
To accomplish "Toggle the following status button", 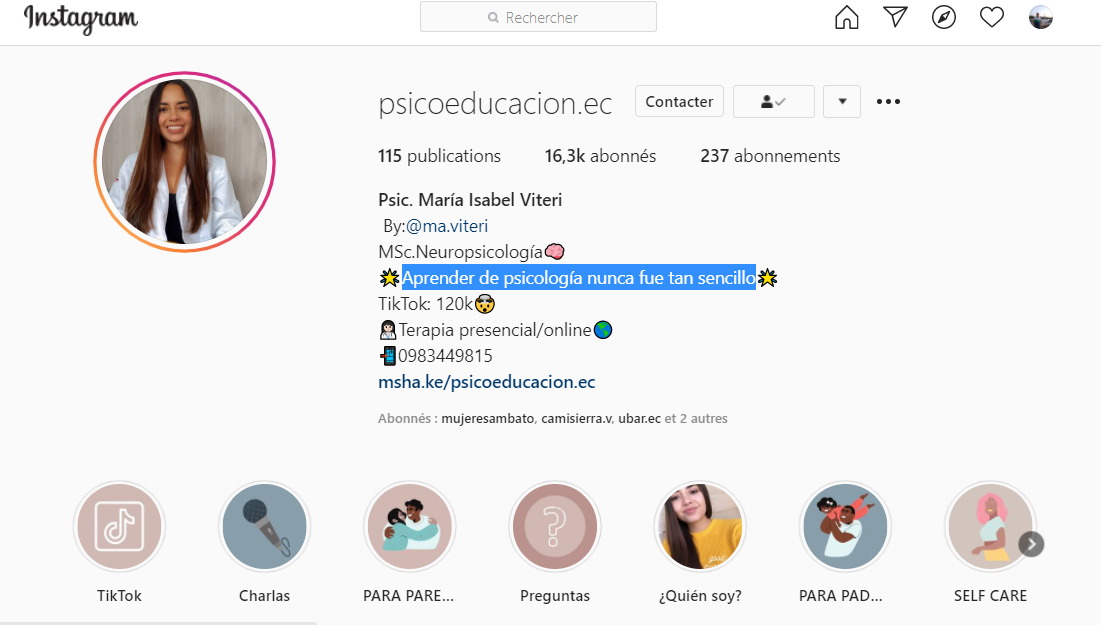I will point(774,102).
